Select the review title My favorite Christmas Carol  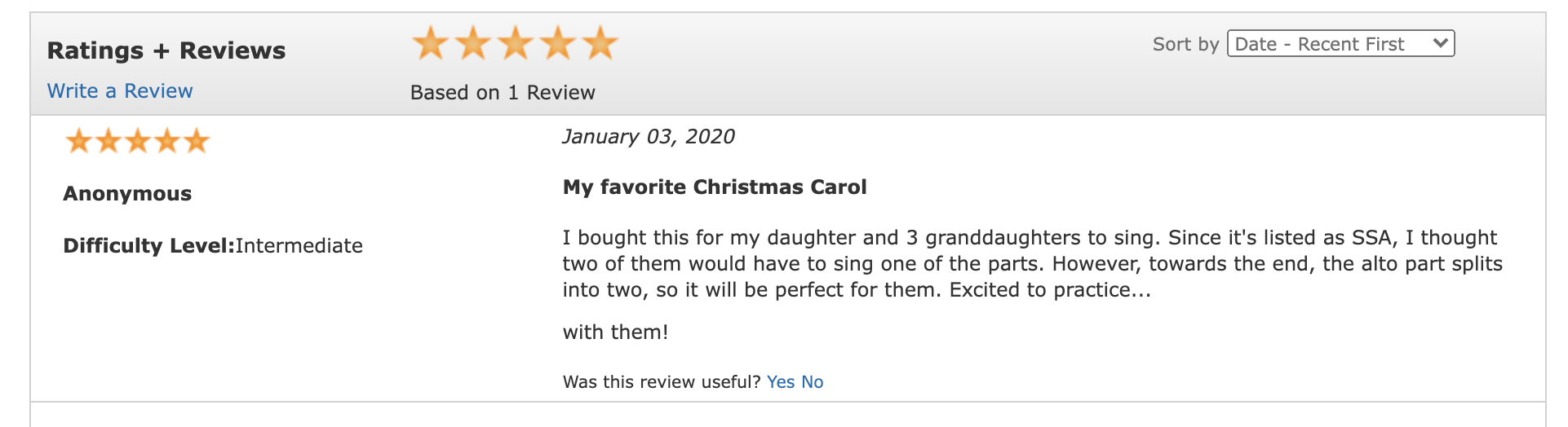coord(715,187)
